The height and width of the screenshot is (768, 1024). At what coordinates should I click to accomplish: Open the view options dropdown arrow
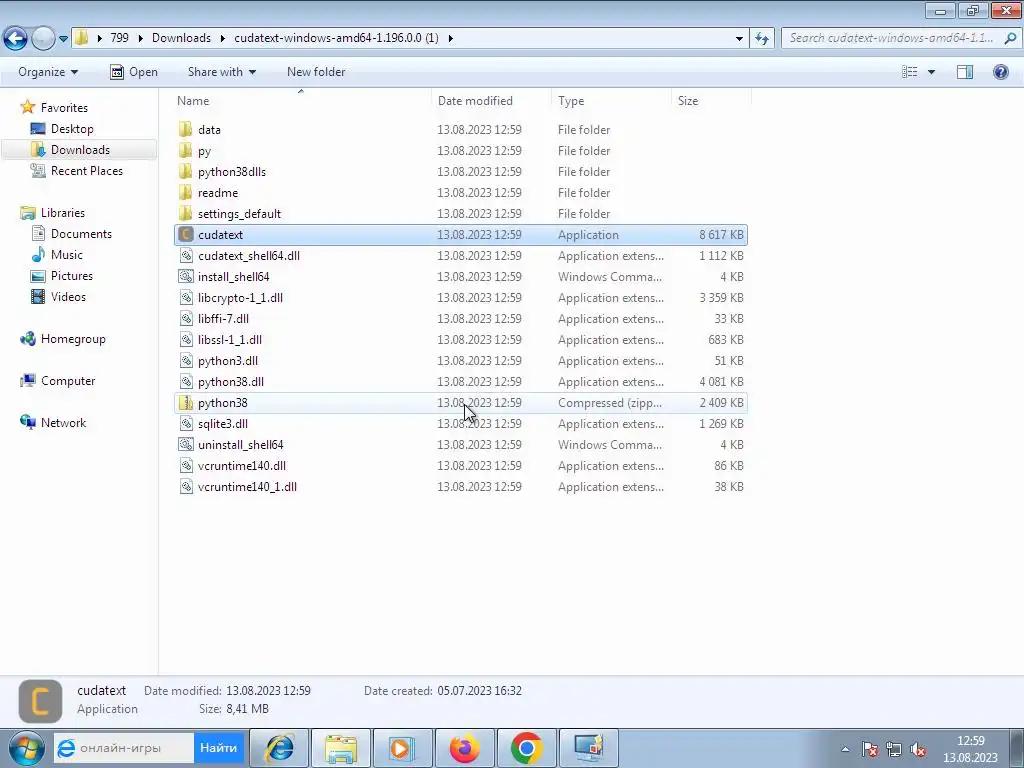point(931,72)
